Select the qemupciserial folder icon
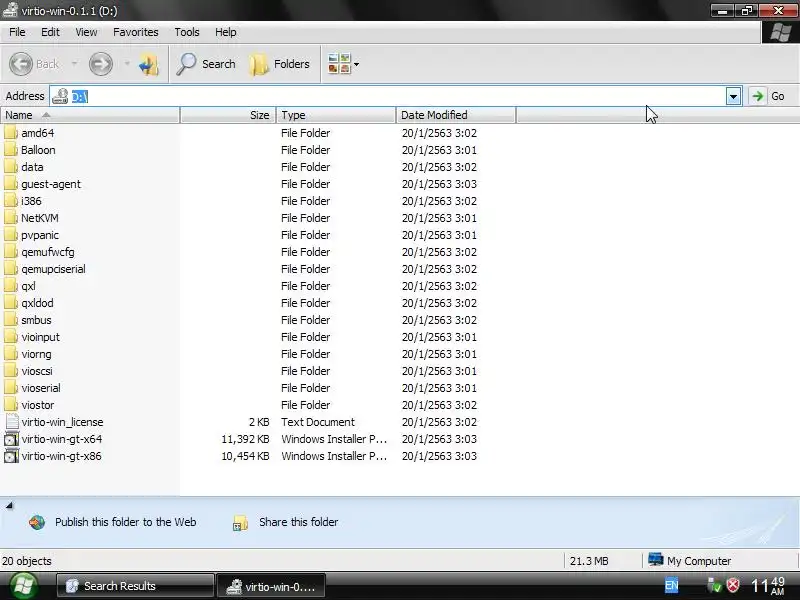Viewport: 800px width, 600px height. [11, 269]
